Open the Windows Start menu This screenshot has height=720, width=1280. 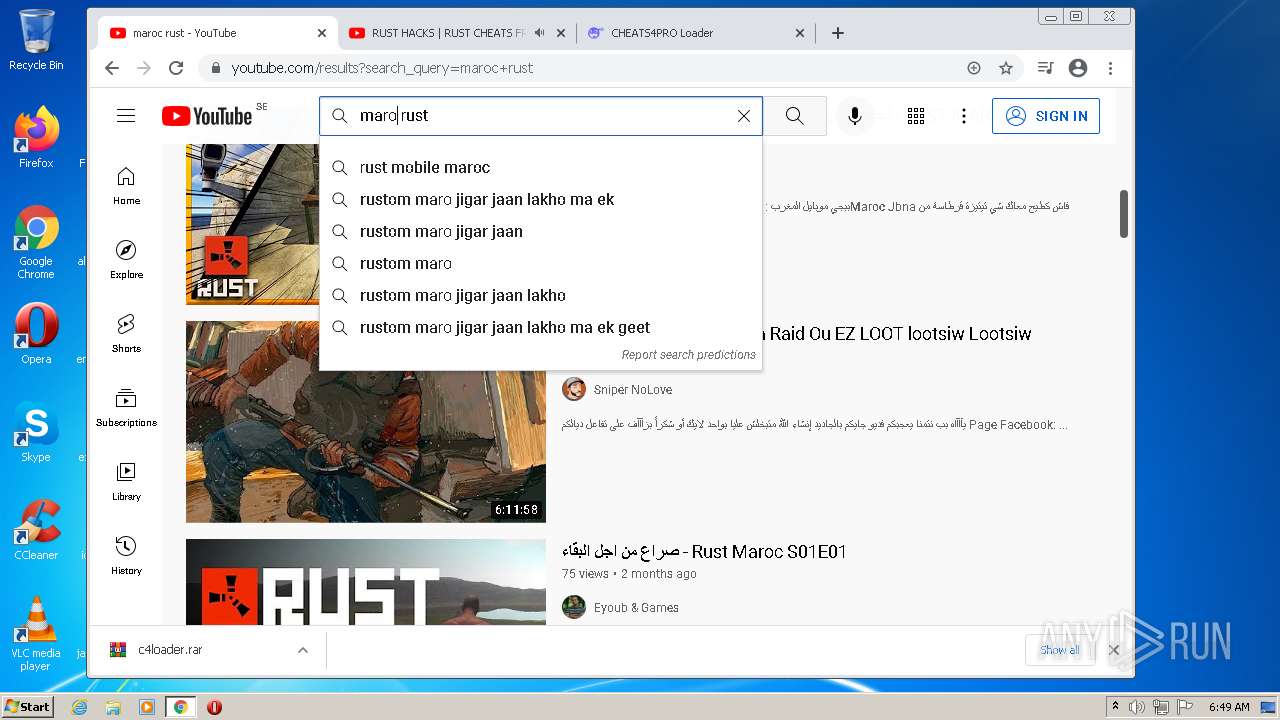coord(28,707)
